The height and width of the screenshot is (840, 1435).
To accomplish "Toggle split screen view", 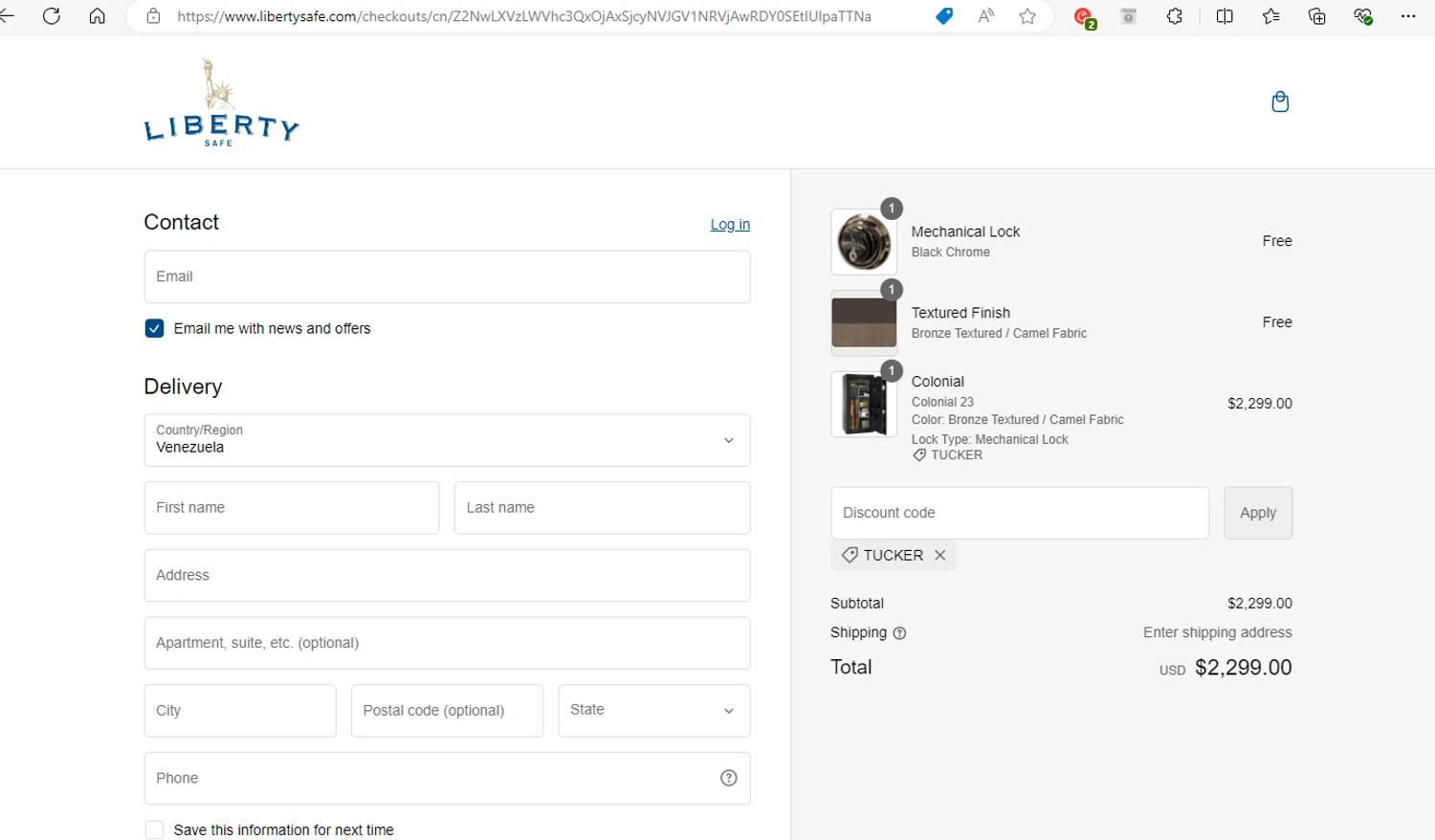I will [1224, 16].
